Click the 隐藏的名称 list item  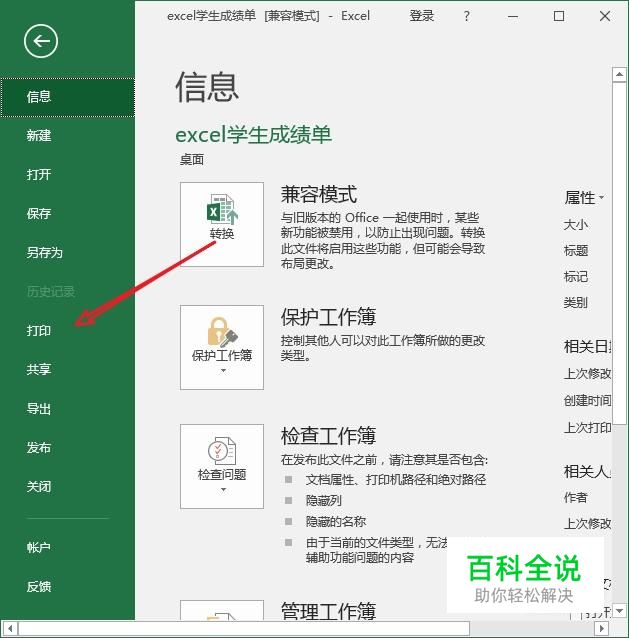click(336, 522)
